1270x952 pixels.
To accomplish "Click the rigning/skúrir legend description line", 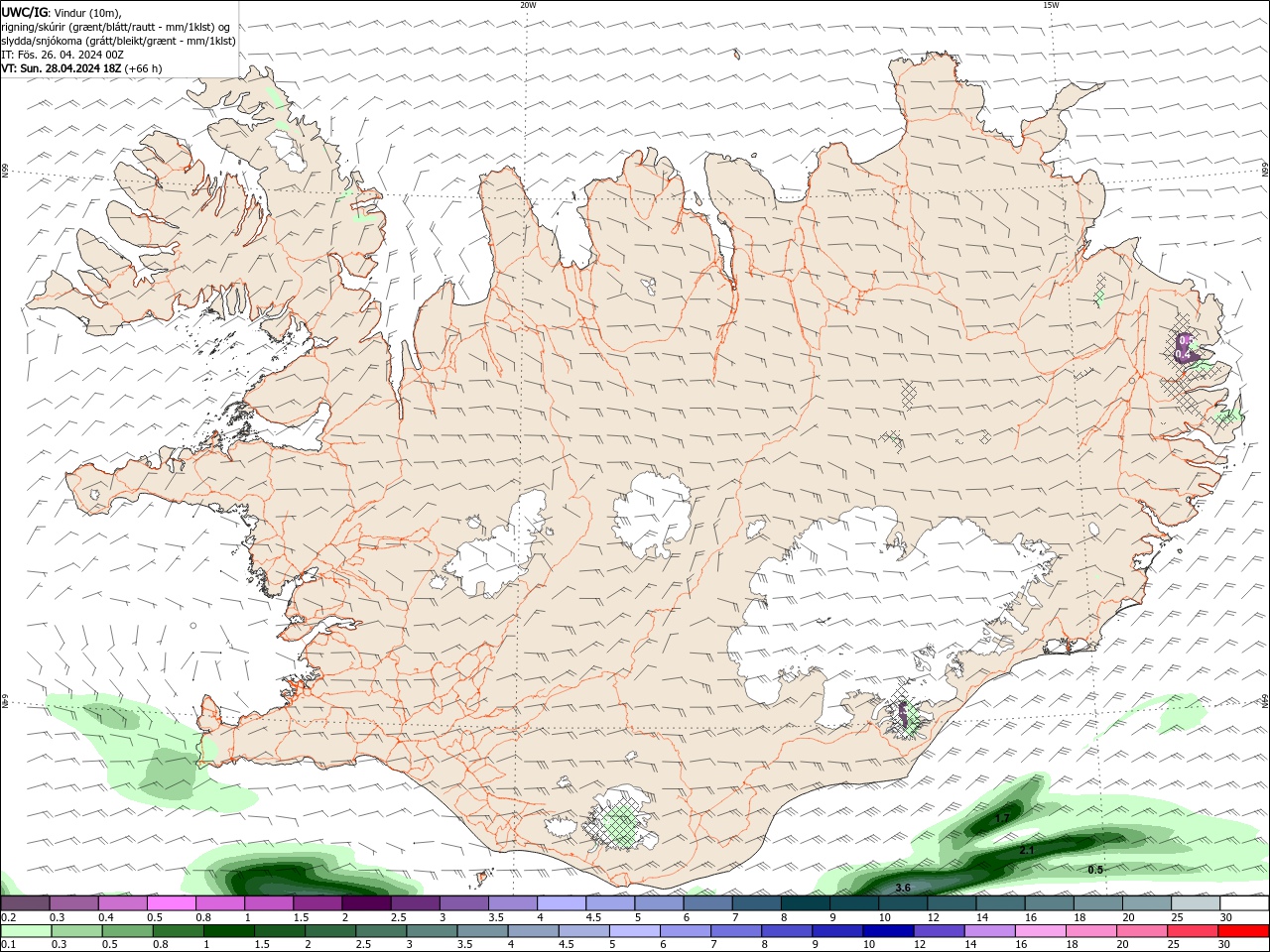I will click(116, 27).
